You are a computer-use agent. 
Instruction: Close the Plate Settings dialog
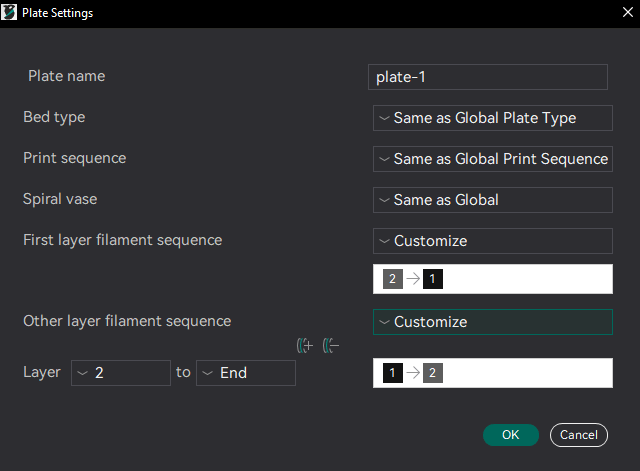pos(625,12)
